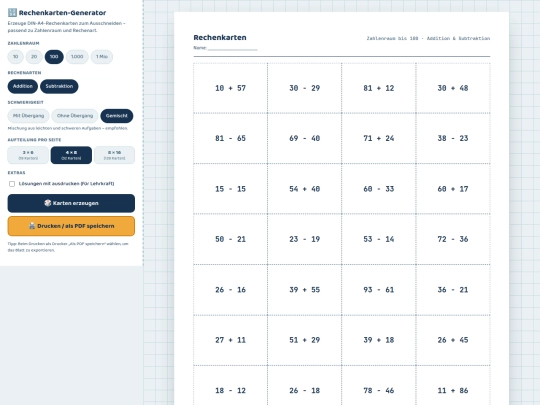540x405 pixels.
Task: Click the card 10 + 57
Action: 230,88
